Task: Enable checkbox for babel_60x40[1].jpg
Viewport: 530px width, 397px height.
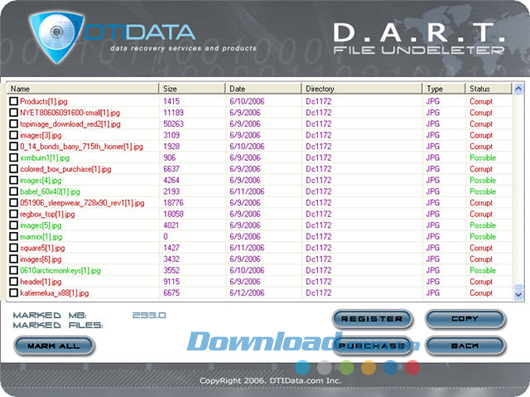Action: (x=14, y=191)
